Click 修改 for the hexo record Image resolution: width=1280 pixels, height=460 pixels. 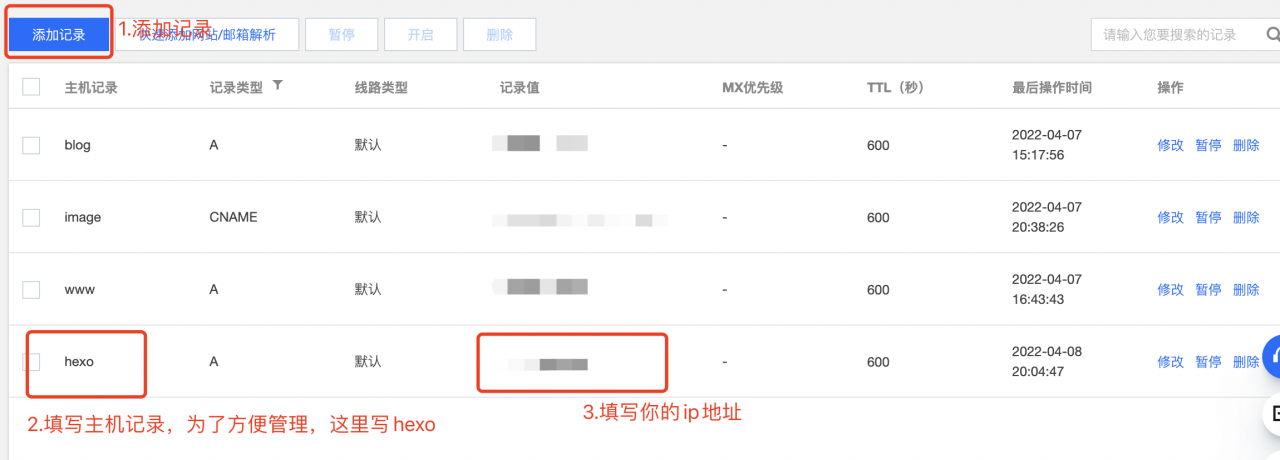[x=1170, y=361]
